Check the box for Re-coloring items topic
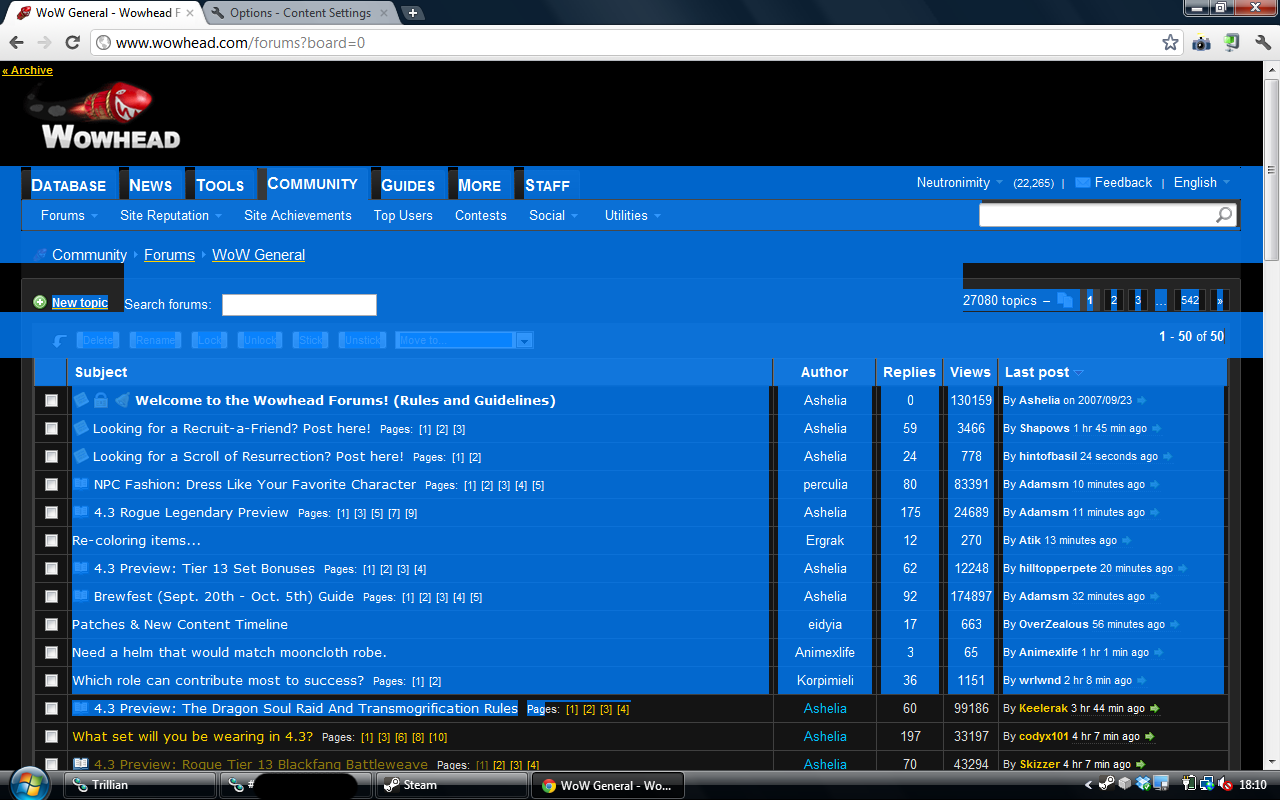The image size is (1280, 800). [x=51, y=541]
